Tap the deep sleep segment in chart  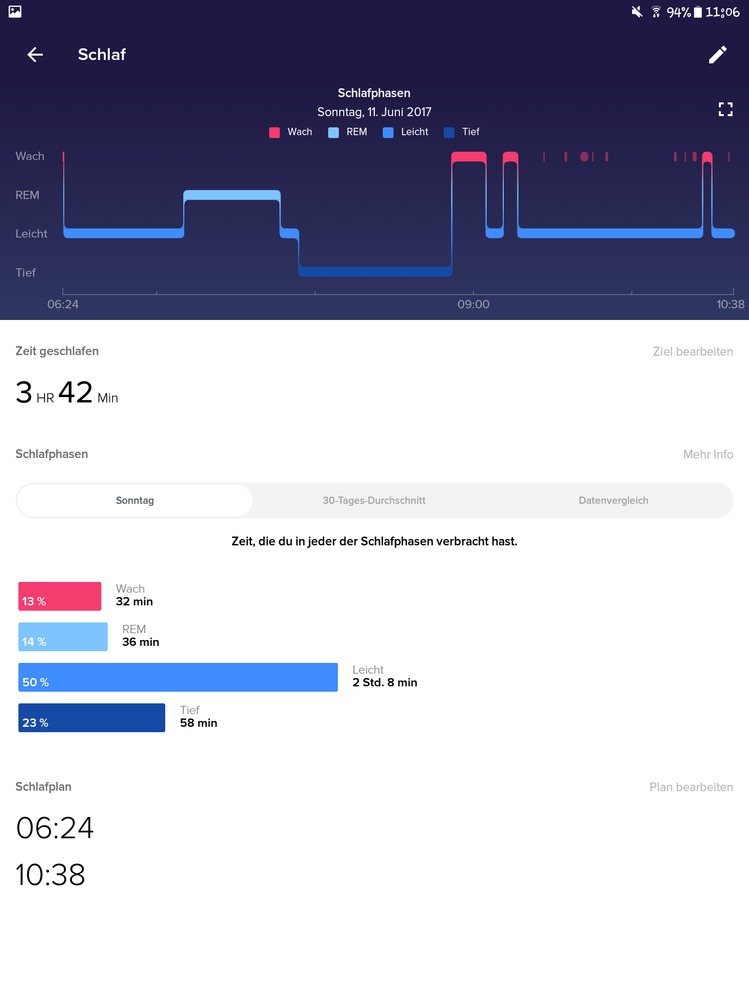click(375, 271)
